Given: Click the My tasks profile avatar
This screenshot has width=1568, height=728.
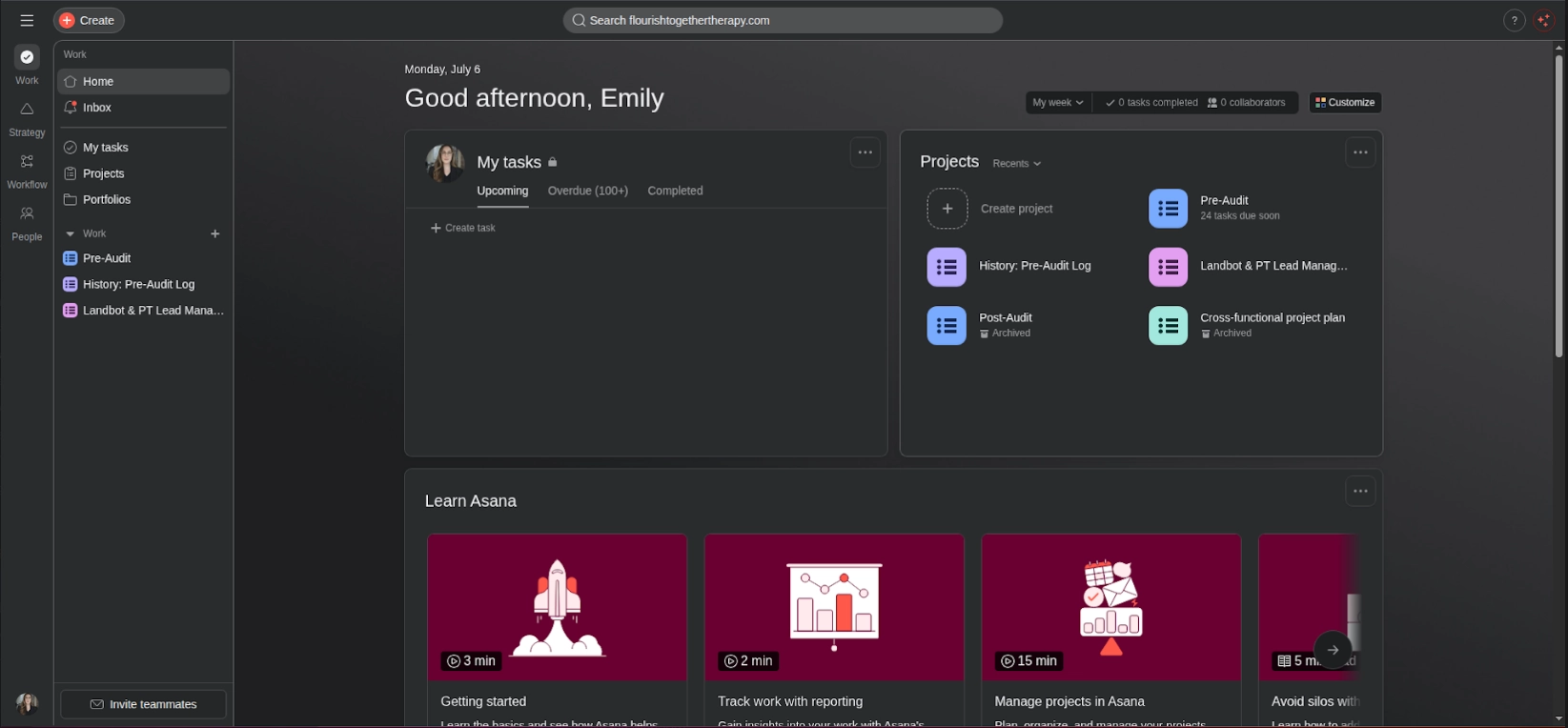Looking at the screenshot, I should [445, 163].
